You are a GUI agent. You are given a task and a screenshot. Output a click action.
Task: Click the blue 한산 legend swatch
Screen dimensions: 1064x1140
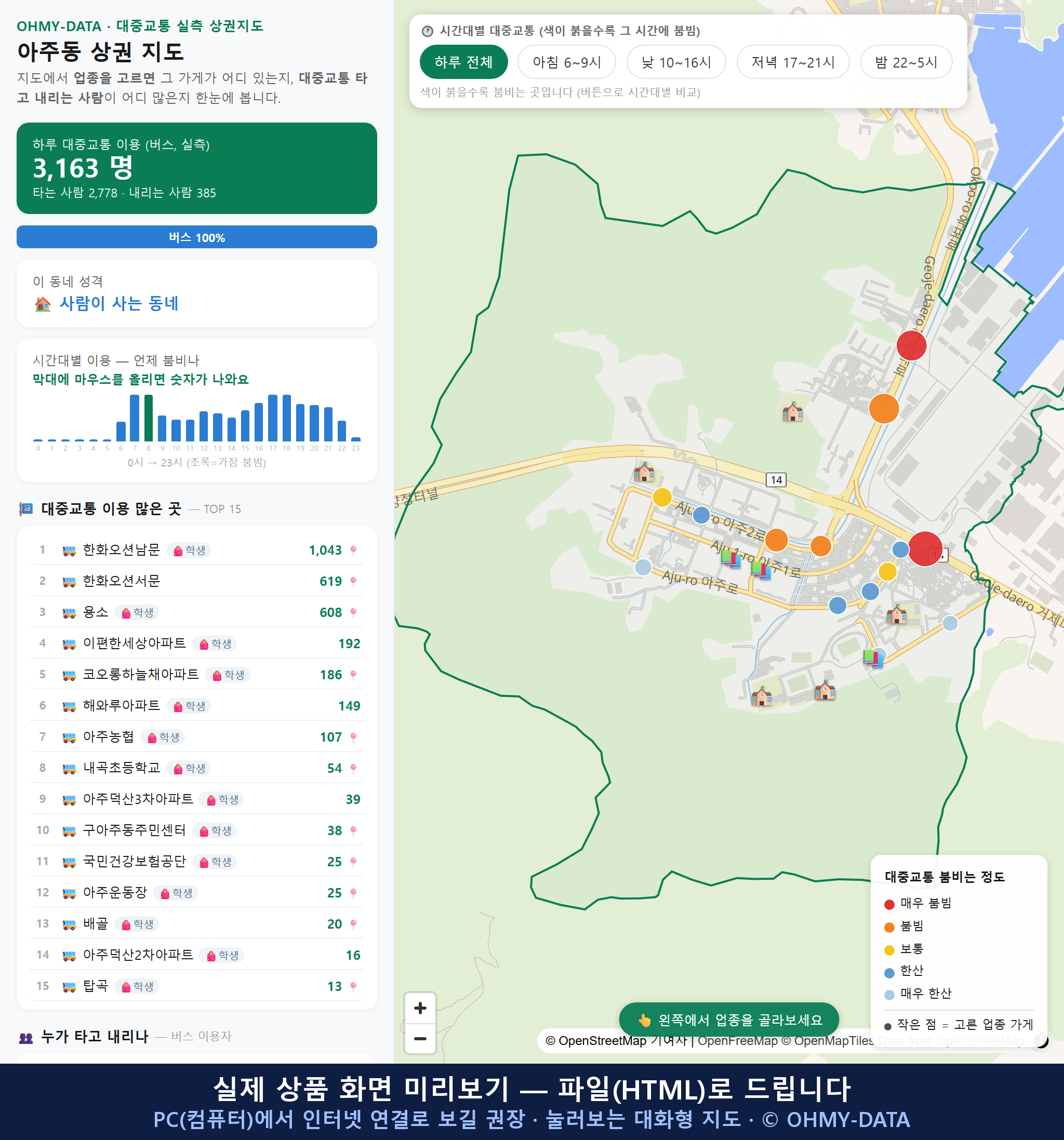point(889,973)
